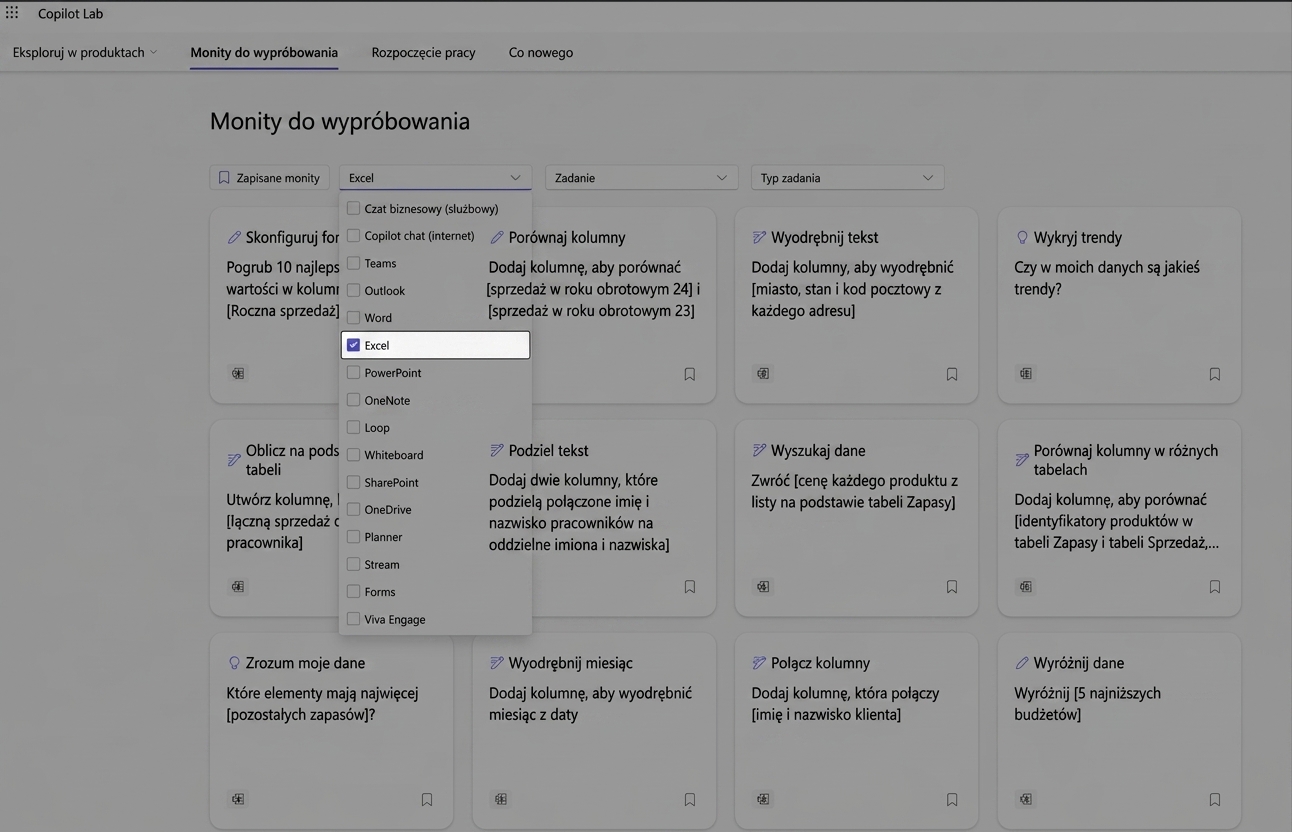Check the Whiteboard filter option

353,454
